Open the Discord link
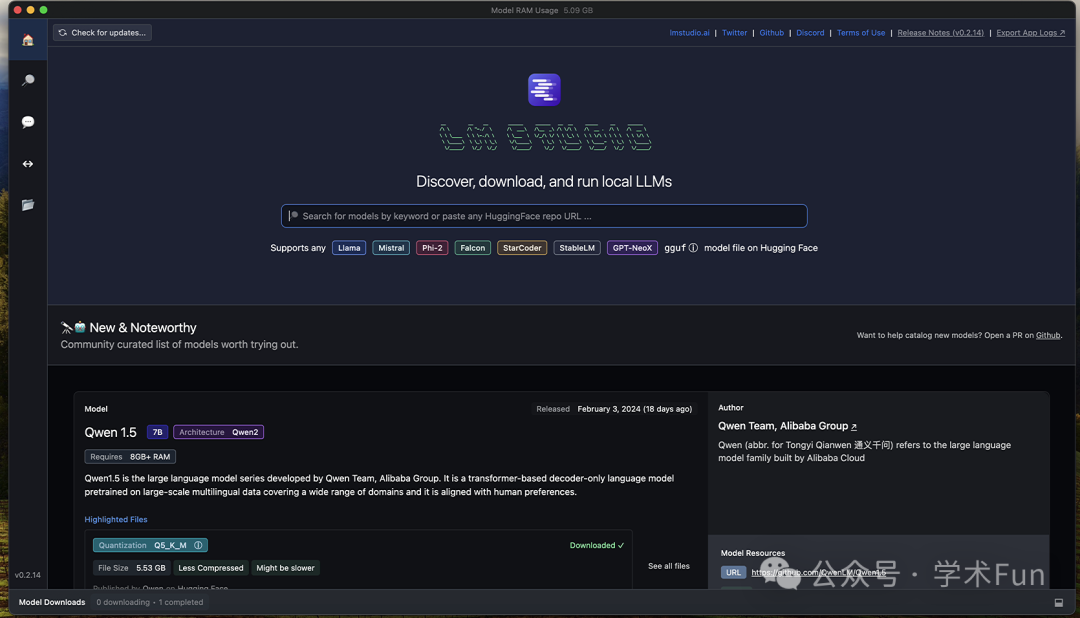 tap(810, 32)
